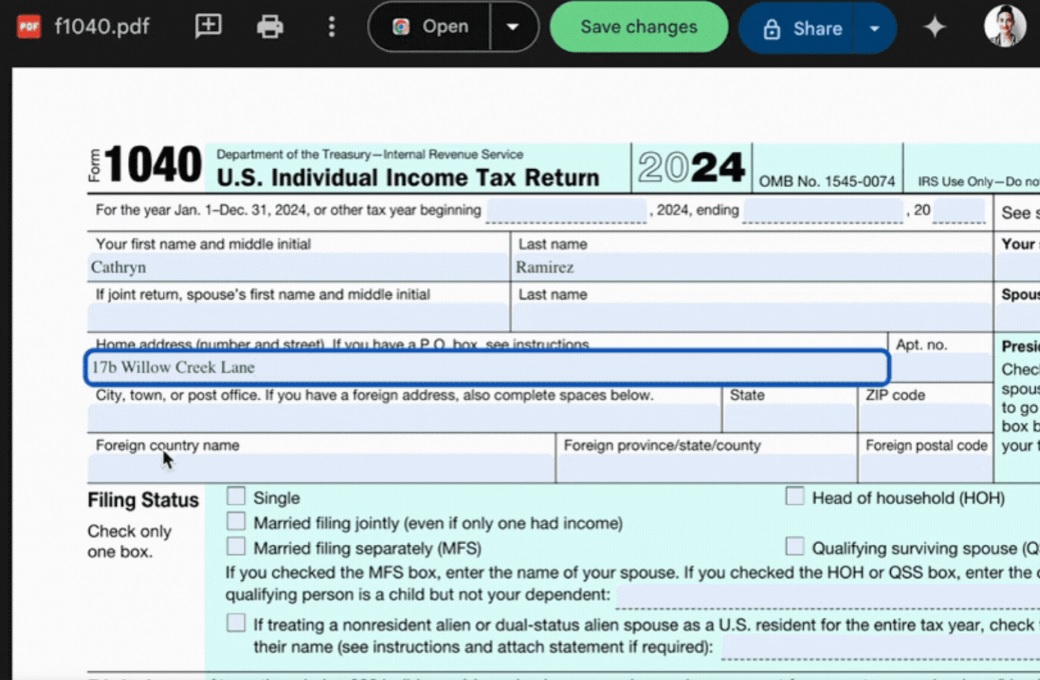This screenshot has height=680, width=1040.
Task: Check the nonresident alien spouse box
Action: point(236,623)
